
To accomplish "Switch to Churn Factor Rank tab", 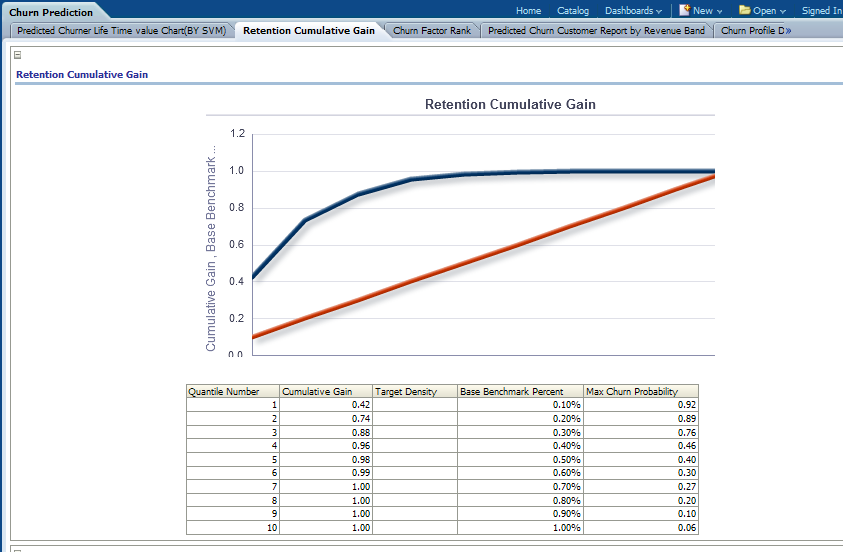I will click(431, 31).
